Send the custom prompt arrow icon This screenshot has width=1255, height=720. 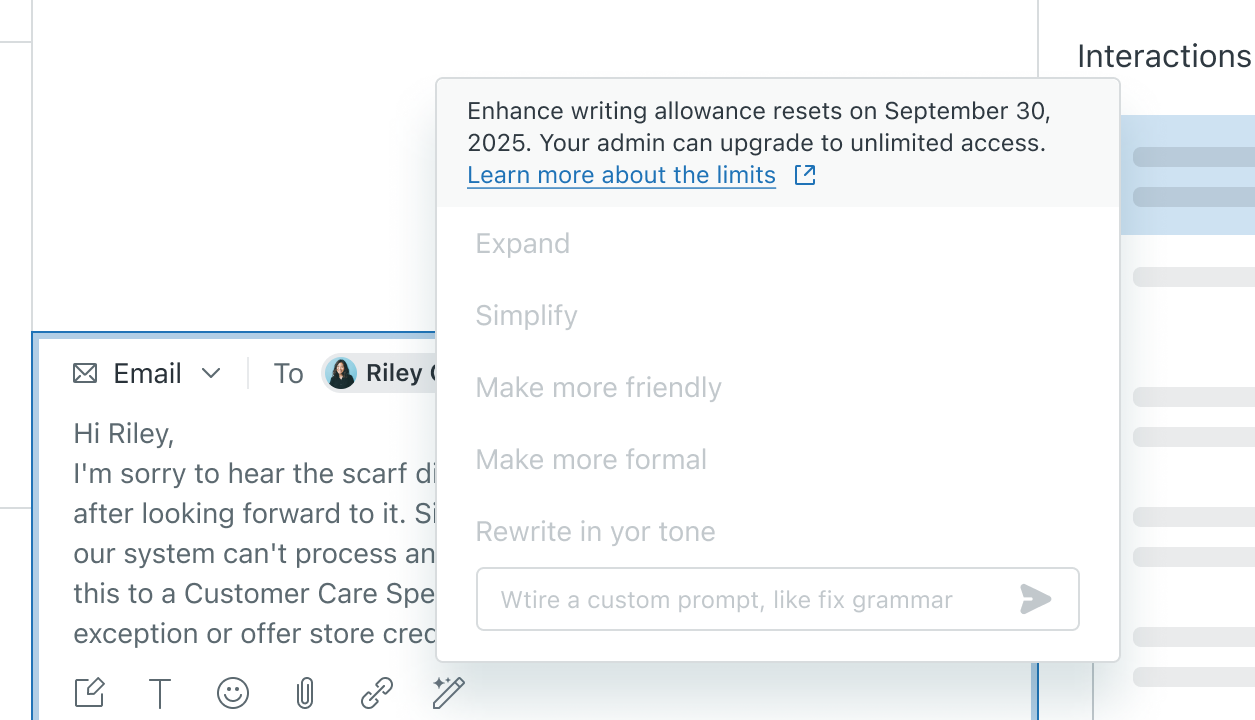(x=1036, y=599)
